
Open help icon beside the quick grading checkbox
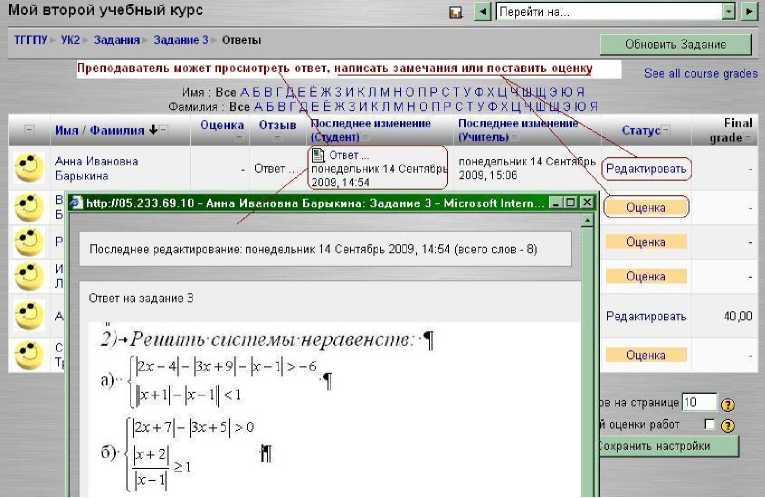tap(728, 424)
